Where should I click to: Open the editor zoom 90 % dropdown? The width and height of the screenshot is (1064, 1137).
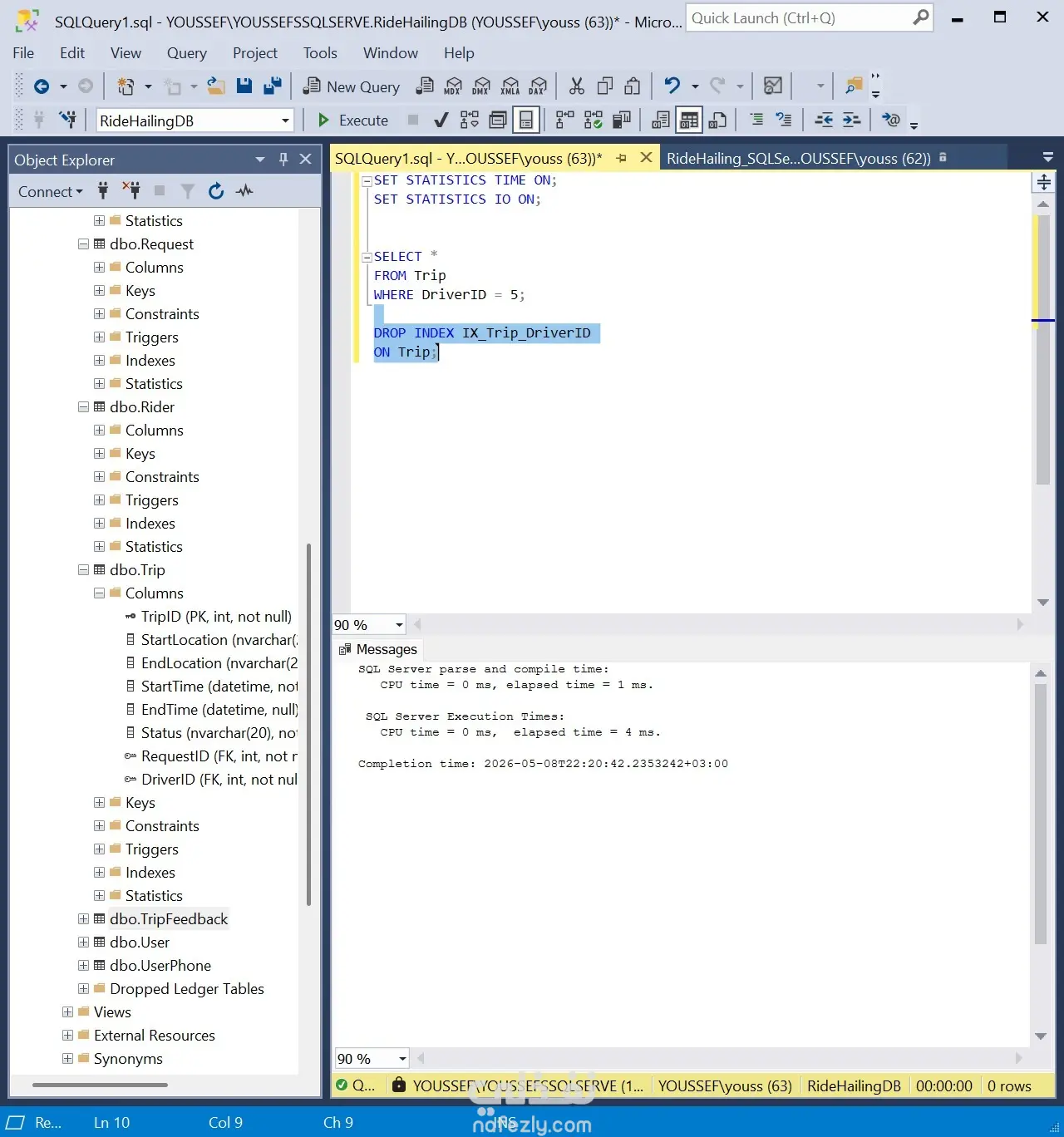coord(399,625)
